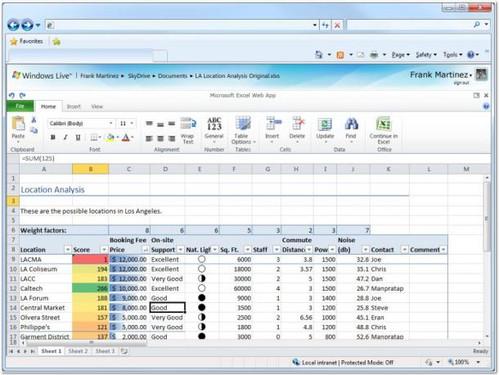Go back with the browser Back button

pos(13,25)
